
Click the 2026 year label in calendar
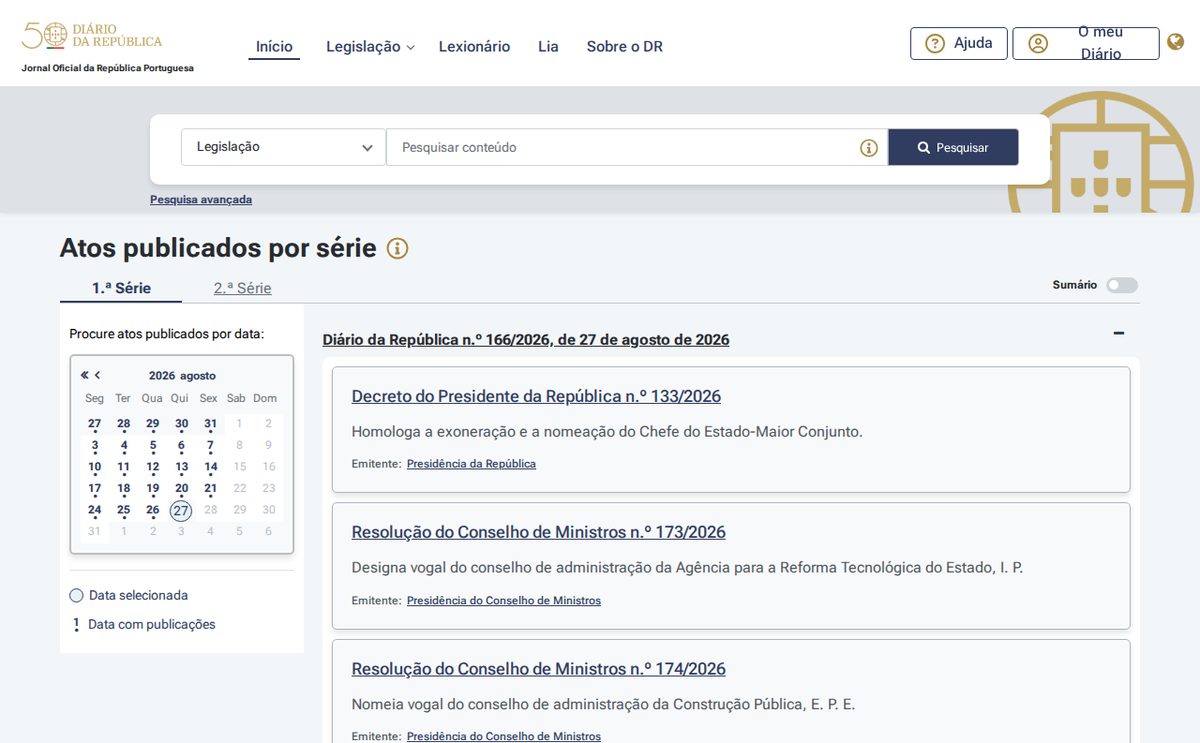[x=162, y=376]
